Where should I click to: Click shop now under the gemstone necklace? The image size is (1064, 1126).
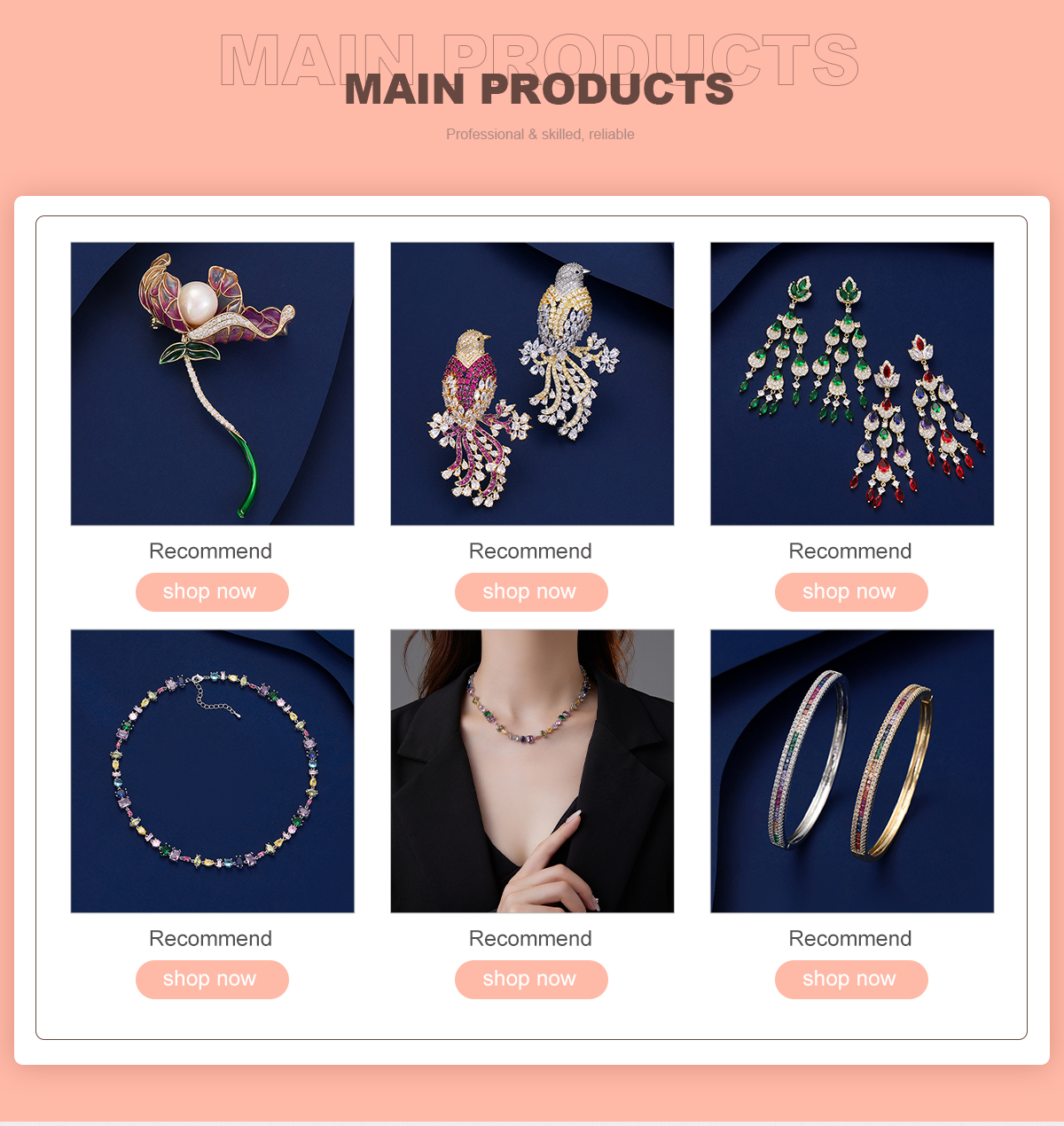tap(212, 980)
